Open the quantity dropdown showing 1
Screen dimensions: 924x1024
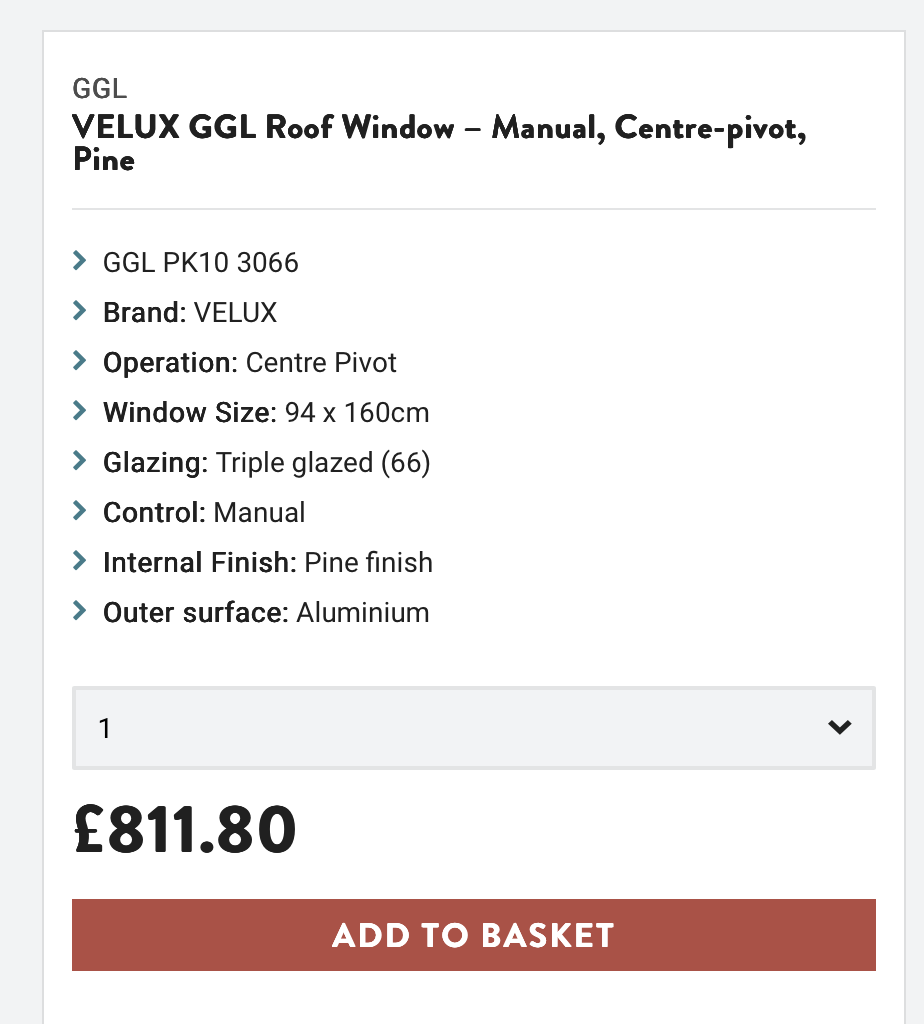(x=473, y=728)
